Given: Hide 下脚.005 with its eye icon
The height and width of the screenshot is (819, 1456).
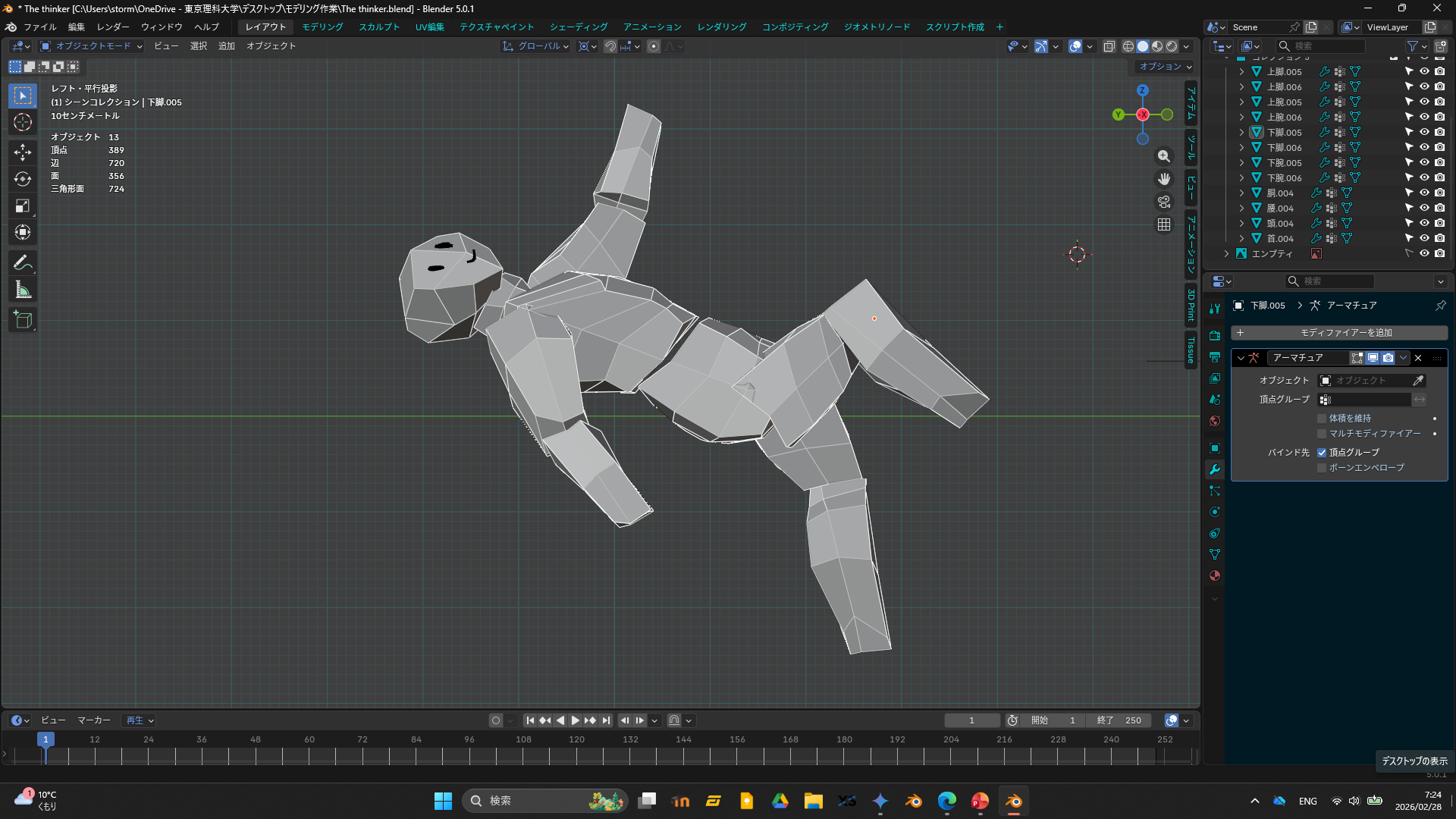Looking at the screenshot, I should (1424, 132).
